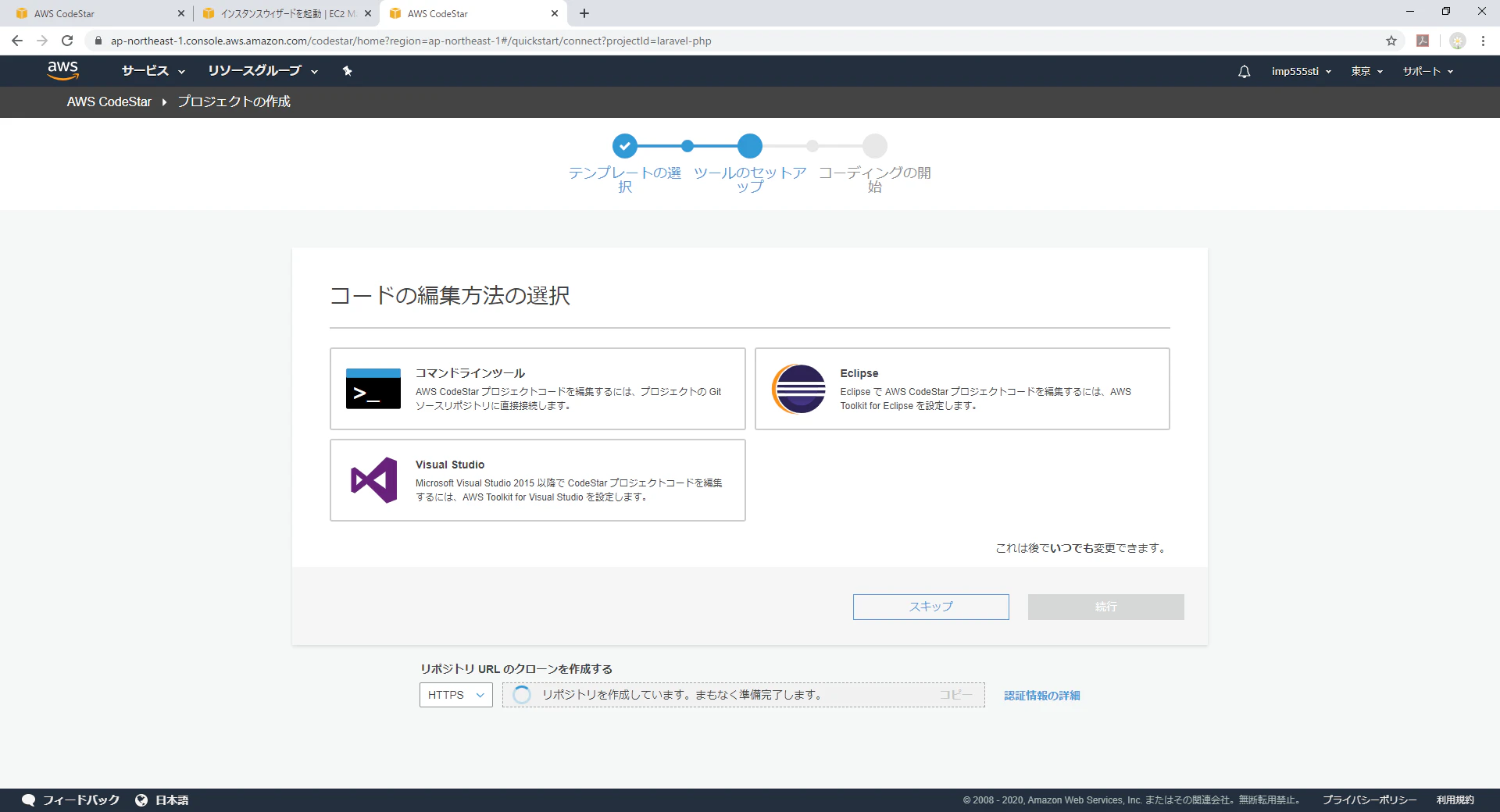
Task: Click the pin shortcut icon in AWS navbar
Action: pos(348,71)
